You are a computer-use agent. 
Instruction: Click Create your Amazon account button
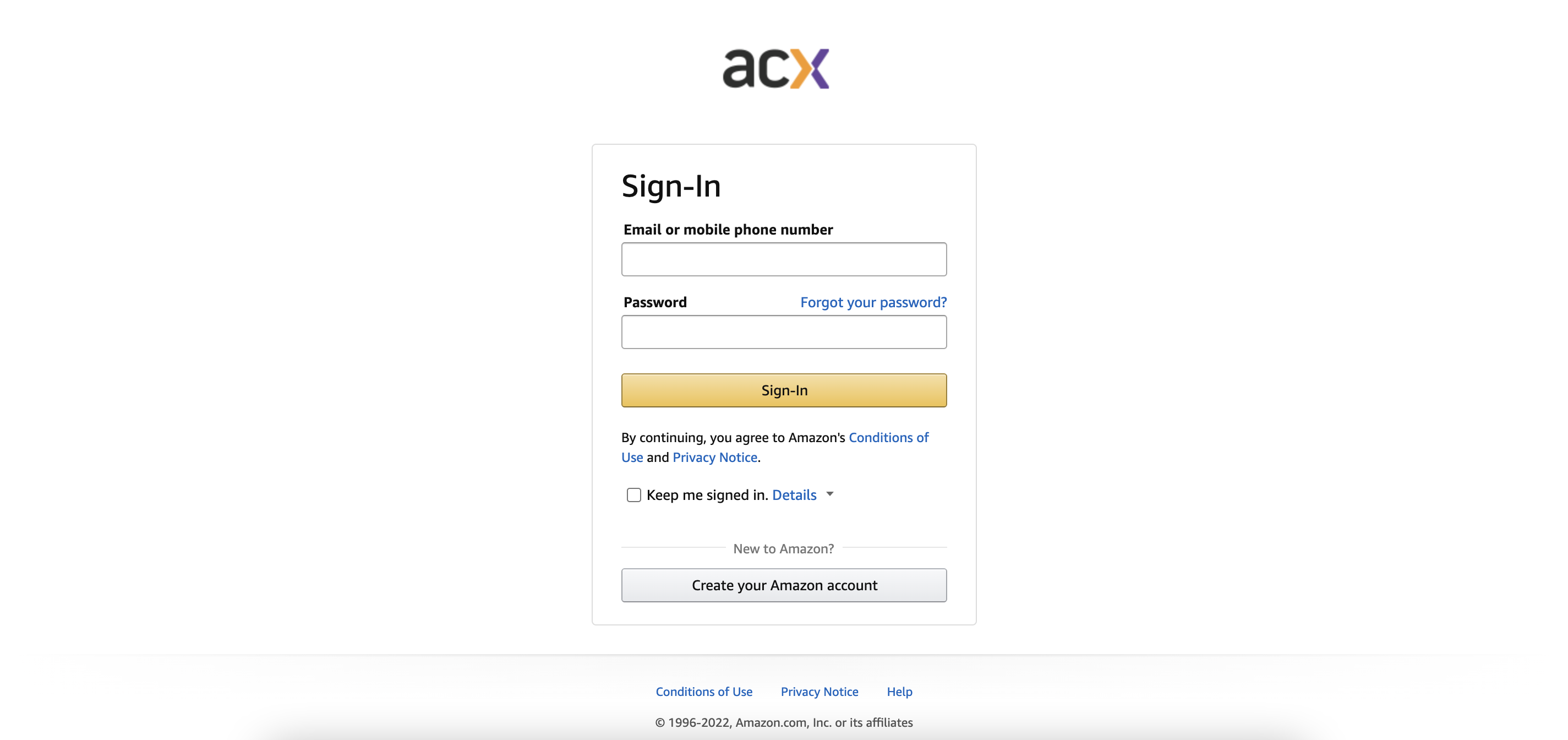[784, 585]
